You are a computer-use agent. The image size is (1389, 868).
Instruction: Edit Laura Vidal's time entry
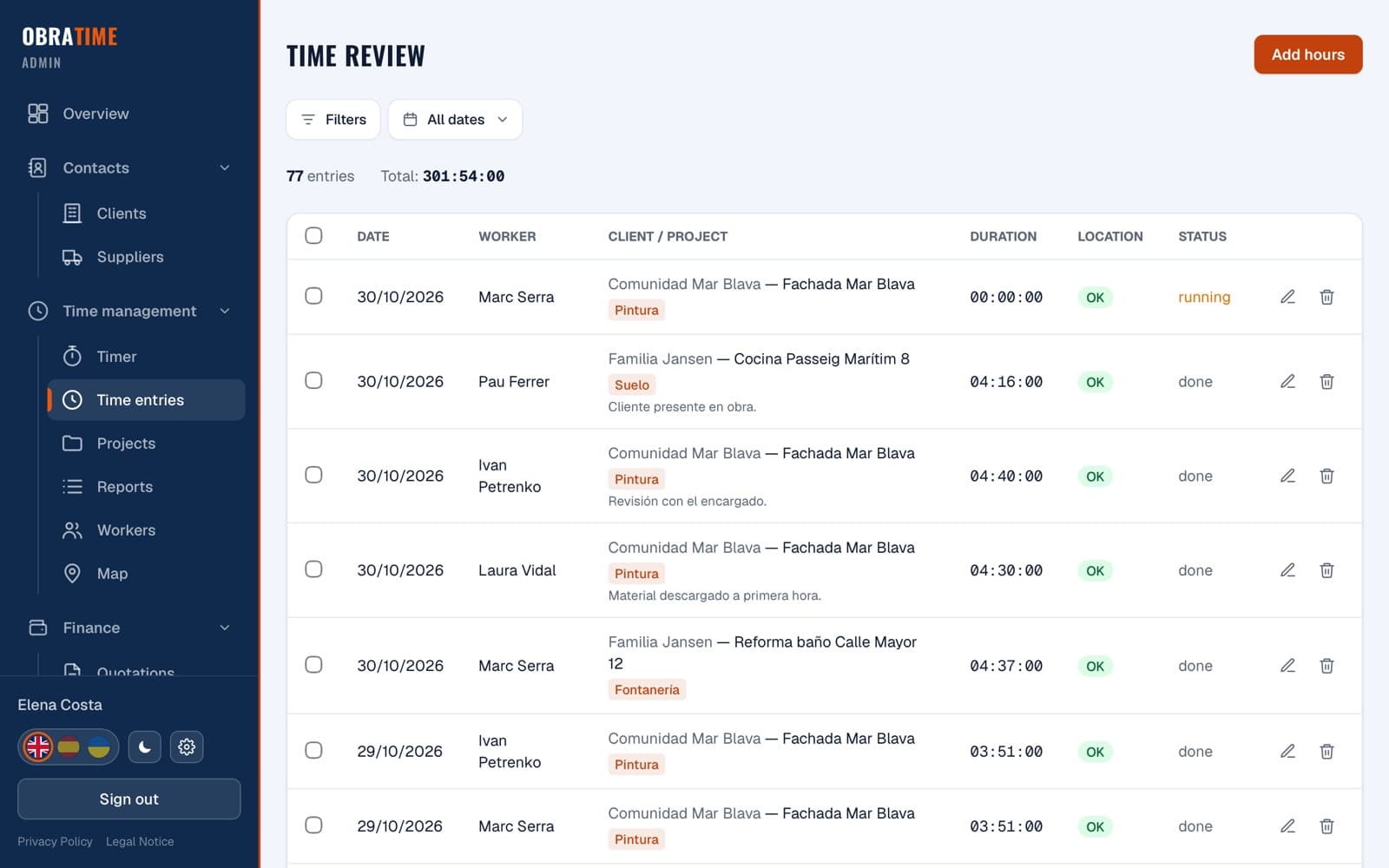(1287, 570)
